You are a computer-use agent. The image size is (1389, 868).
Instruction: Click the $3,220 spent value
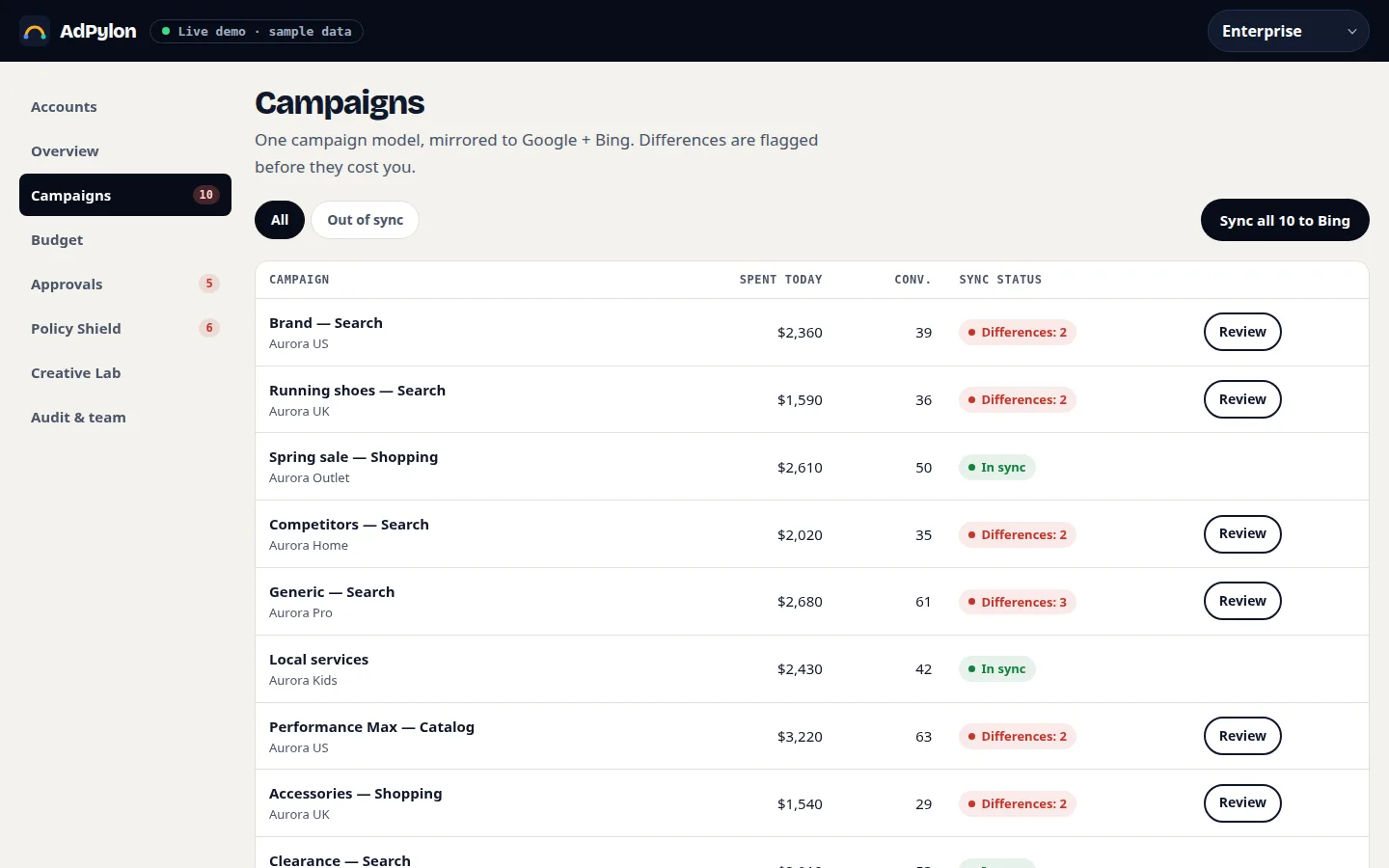[x=800, y=737]
